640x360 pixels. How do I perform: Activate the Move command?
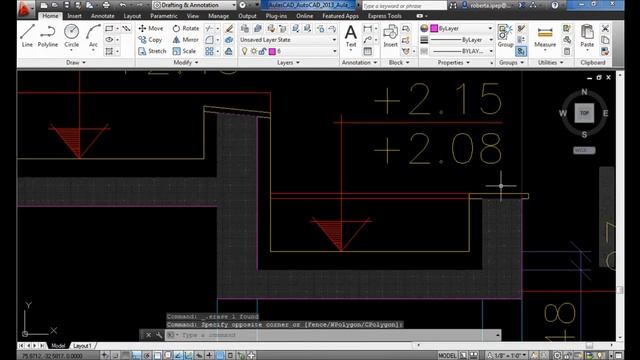pos(151,28)
